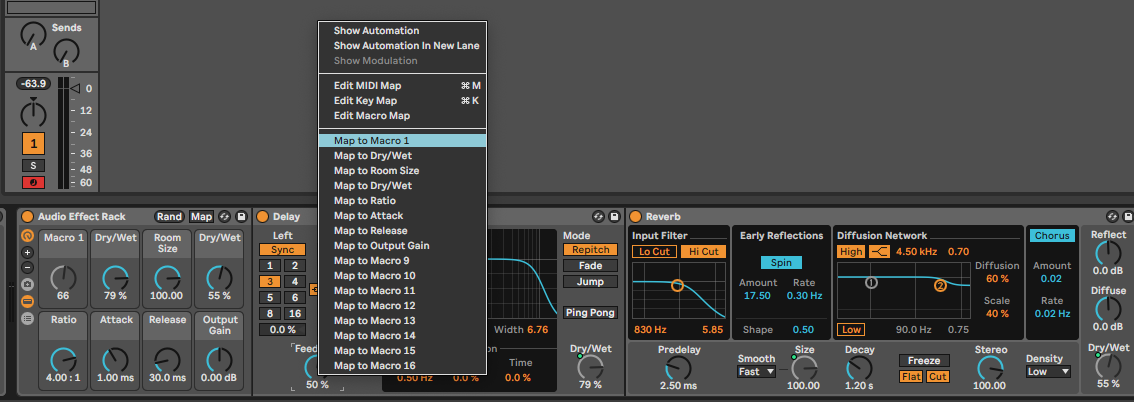Viewport: 1134px width, 402px height.
Task: Select delay time division 16
Action: (x=294, y=314)
